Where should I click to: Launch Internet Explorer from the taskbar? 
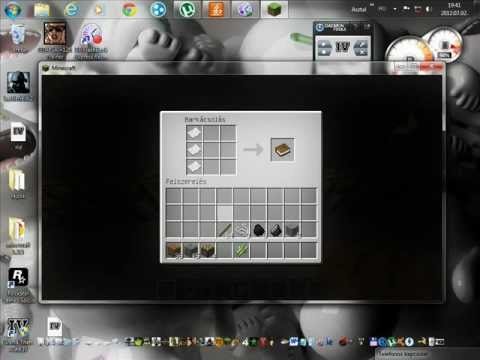point(71,10)
